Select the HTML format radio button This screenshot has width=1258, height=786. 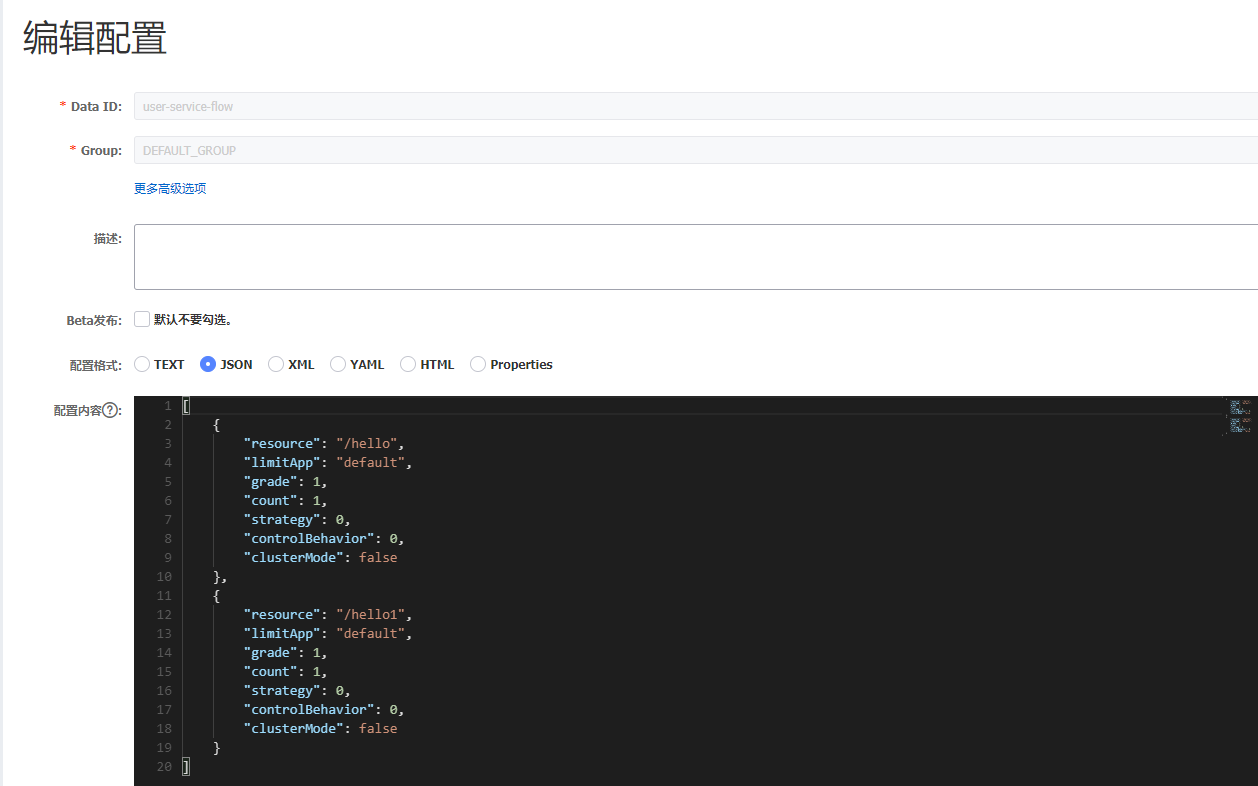pyautogui.click(x=408, y=364)
